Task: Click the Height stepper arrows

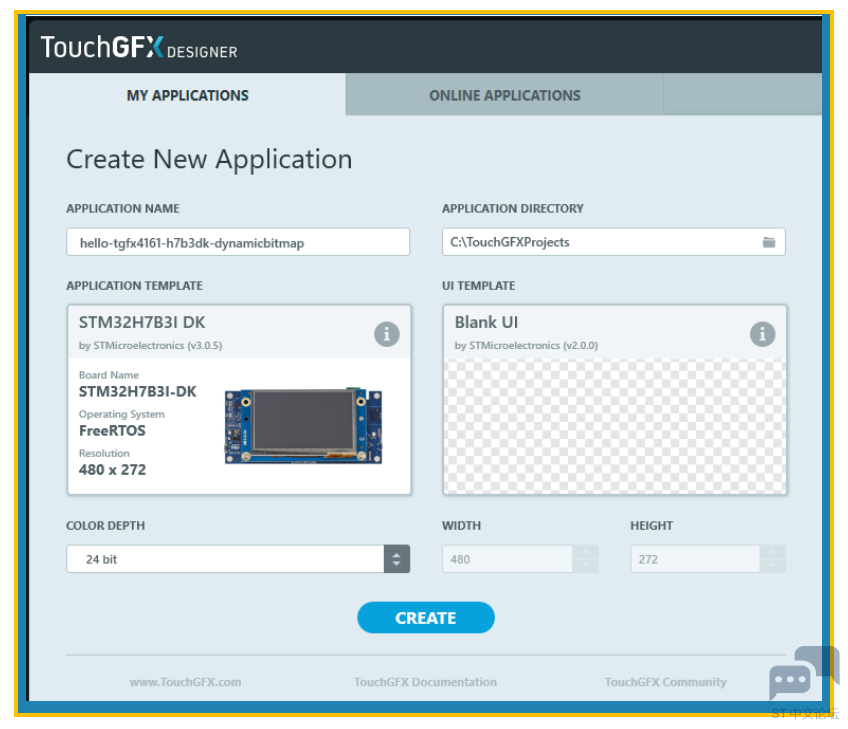Action: coord(773,559)
